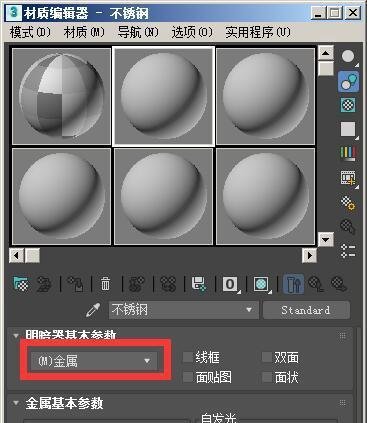Enable the 面状 checkbox
The image size is (367, 423).
pos(267,377)
